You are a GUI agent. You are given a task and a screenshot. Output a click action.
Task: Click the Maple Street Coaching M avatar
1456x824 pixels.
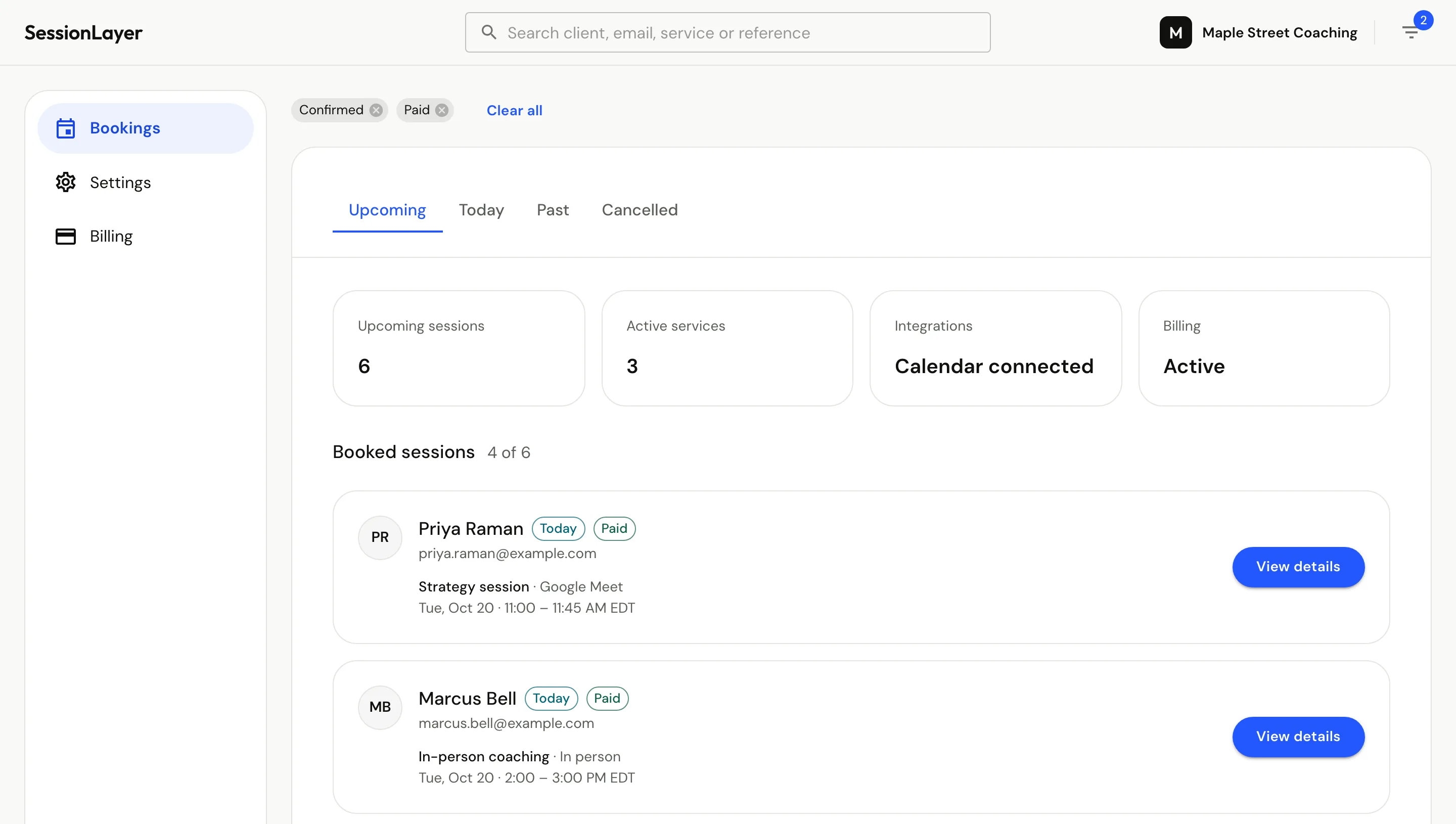[x=1175, y=32]
